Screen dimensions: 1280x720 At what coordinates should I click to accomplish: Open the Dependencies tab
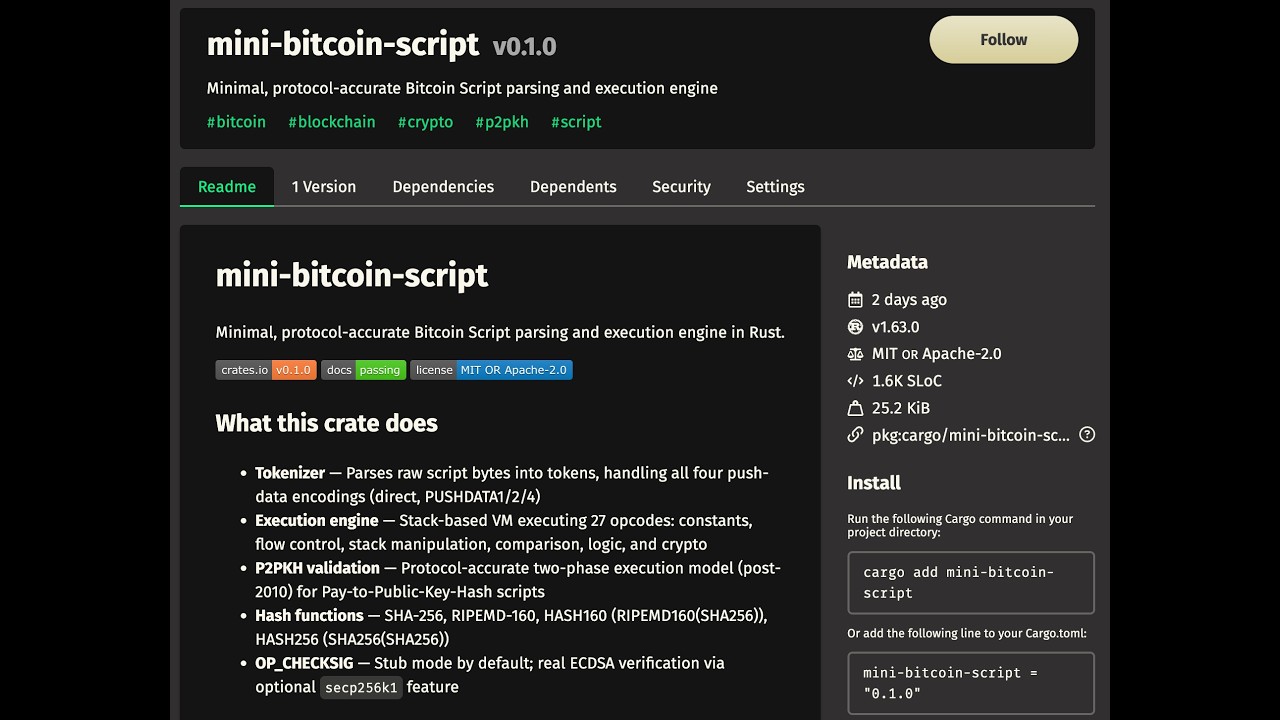(443, 187)
